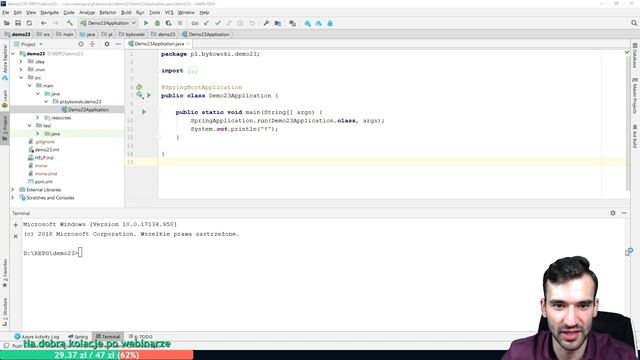Screen dimensions: 640x360
Task: Close the terminal session with the X icon
Action: (16, 236)
